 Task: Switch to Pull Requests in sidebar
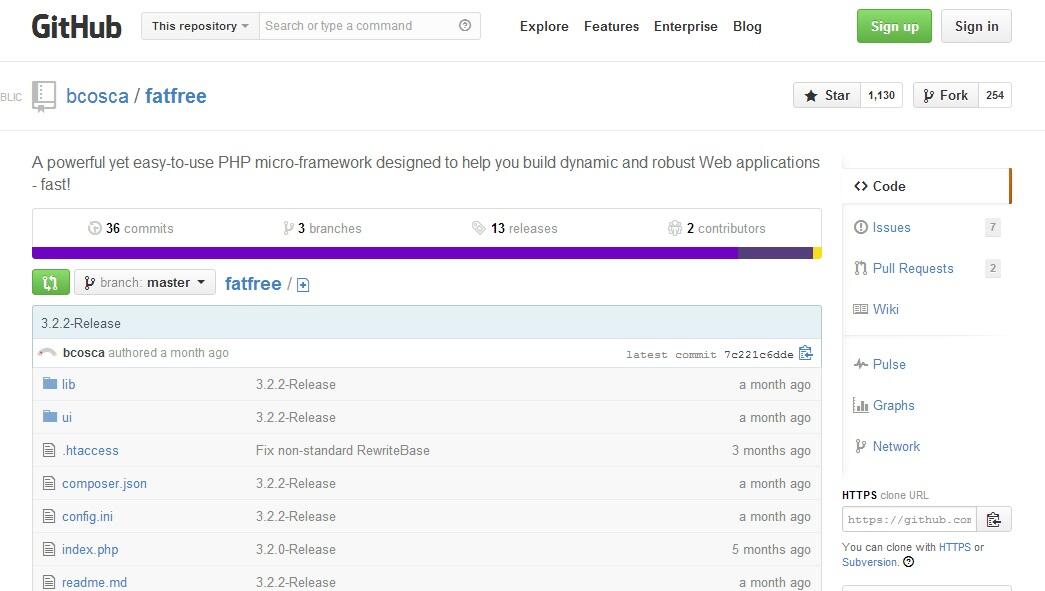(912, 268)
